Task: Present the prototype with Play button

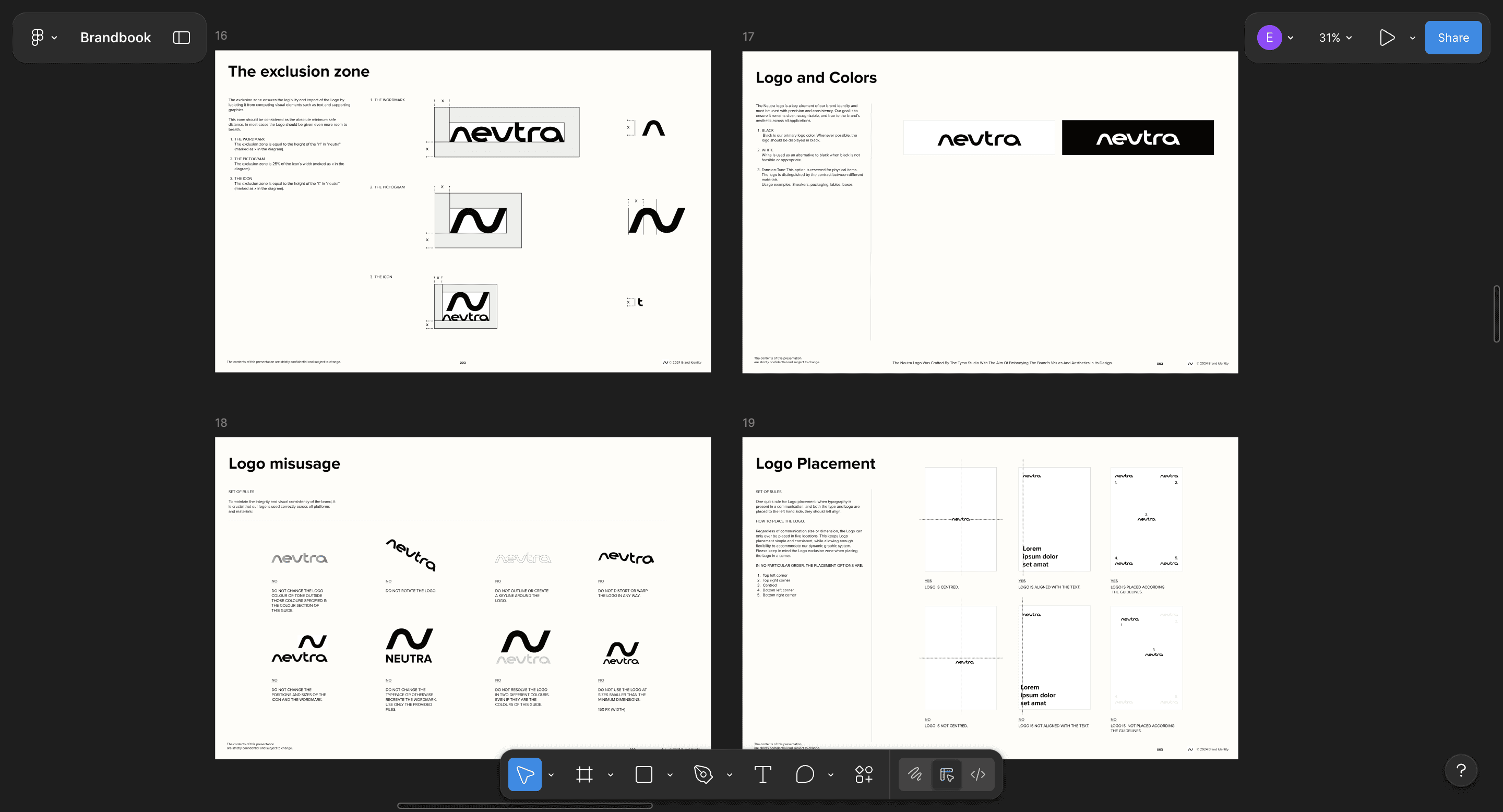Action: click(x=1387, y=38)
